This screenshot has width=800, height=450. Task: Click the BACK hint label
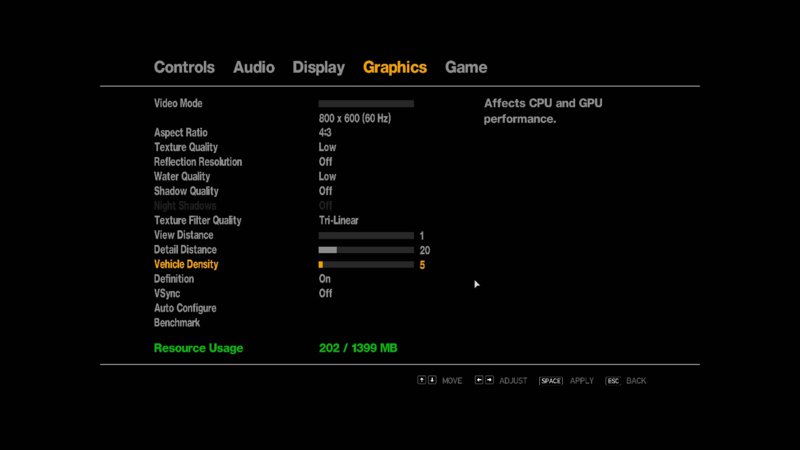[636, 381]
